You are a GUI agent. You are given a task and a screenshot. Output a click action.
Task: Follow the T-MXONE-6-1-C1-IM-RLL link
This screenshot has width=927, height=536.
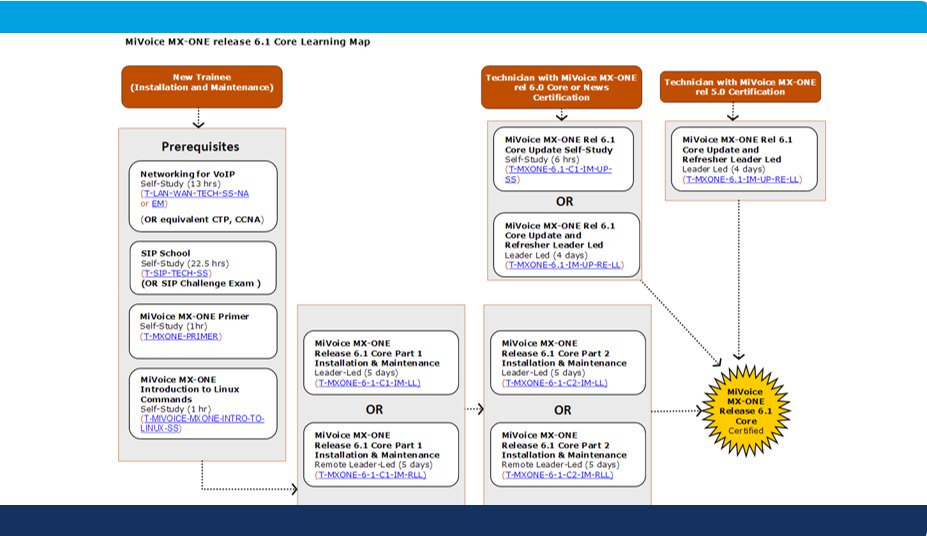pyautogui.click(x=372, y=475)
